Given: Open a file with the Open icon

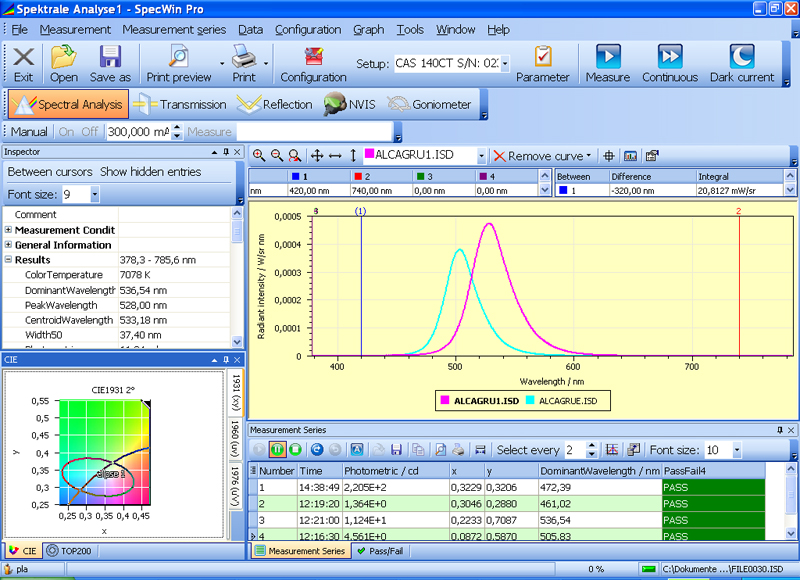Looking at the screenshot, I should (x=63, y=57).
